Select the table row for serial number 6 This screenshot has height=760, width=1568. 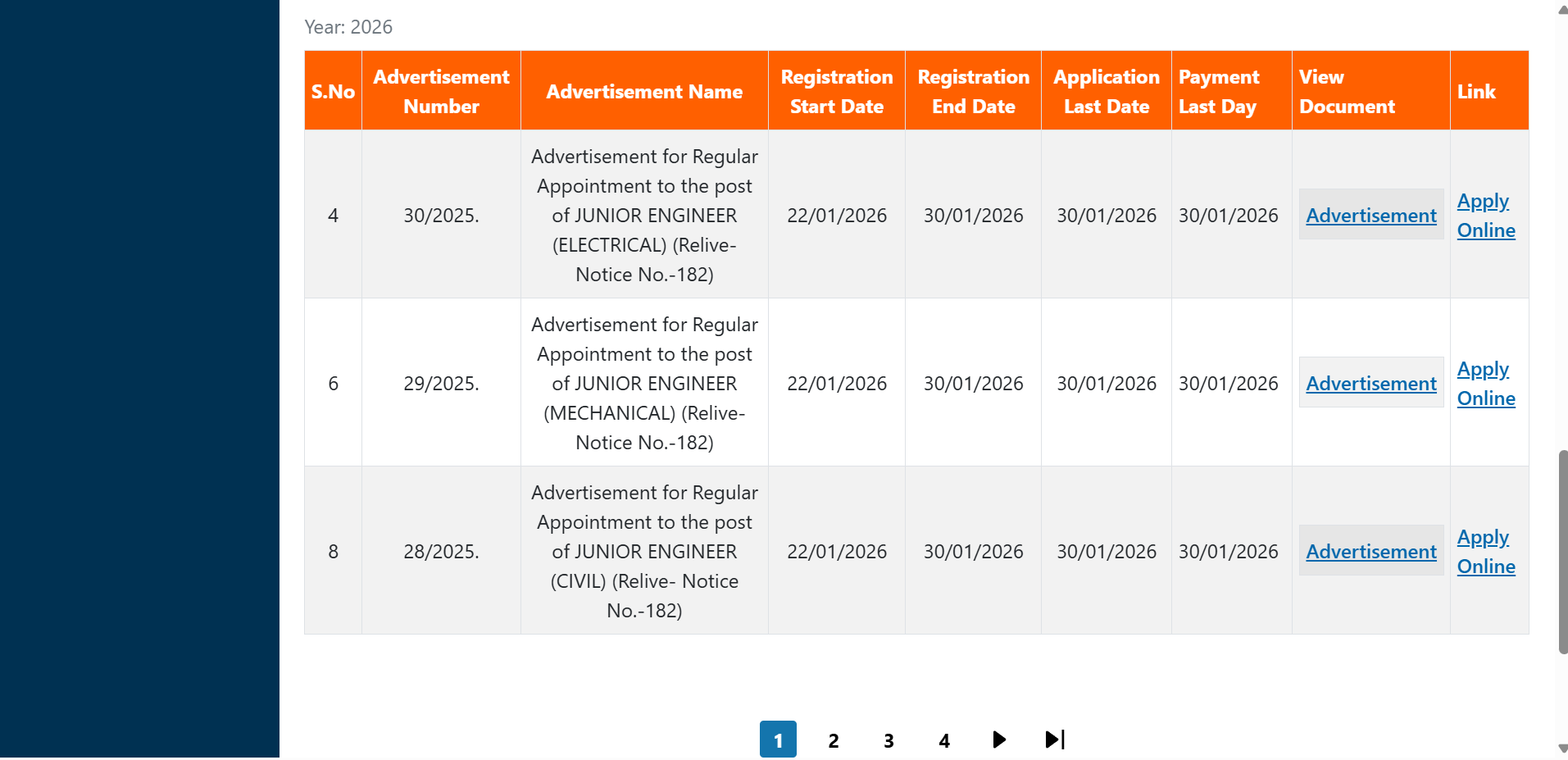(x=643, y=383)
